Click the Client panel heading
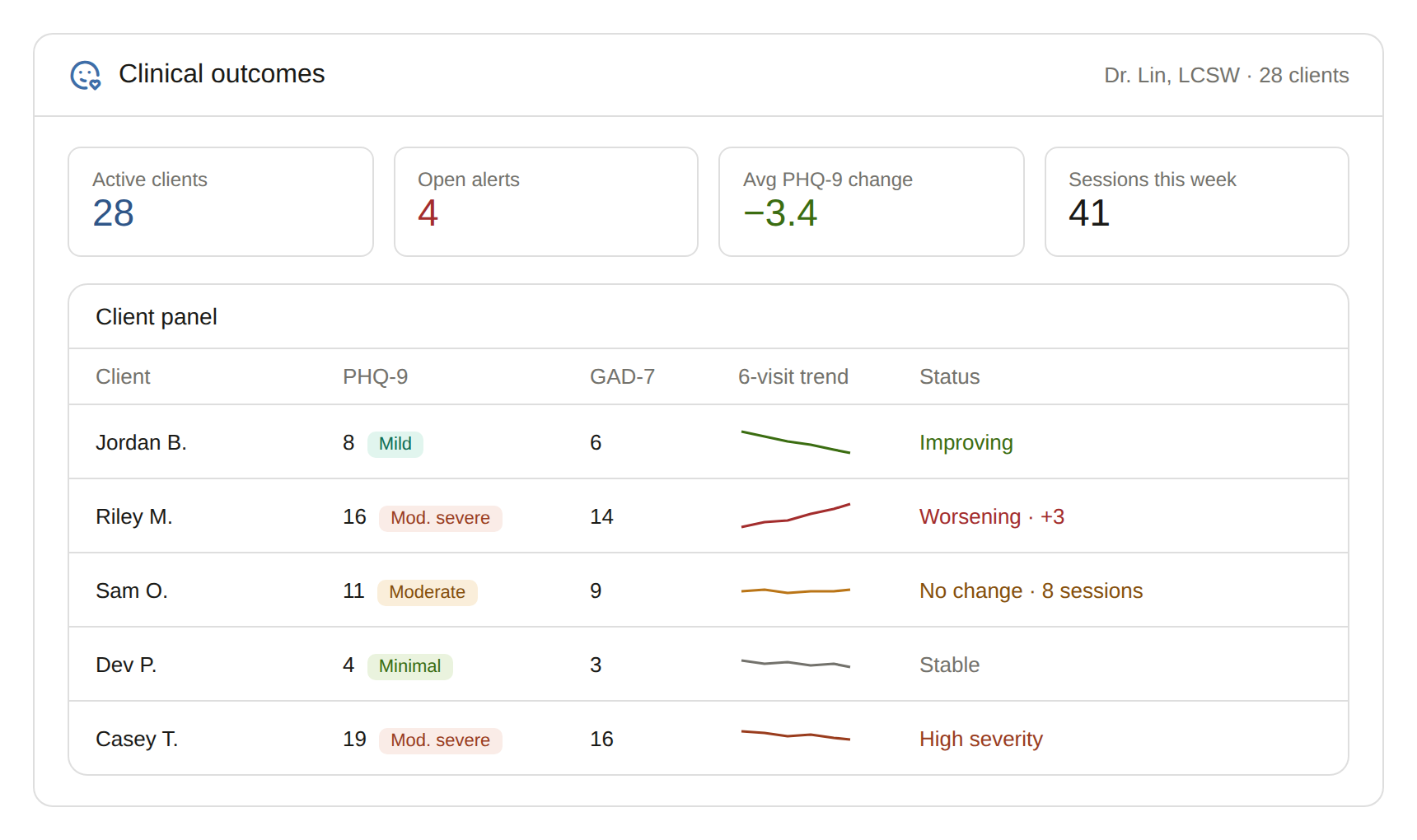The image size is (1417, 840). click(157, 317)
